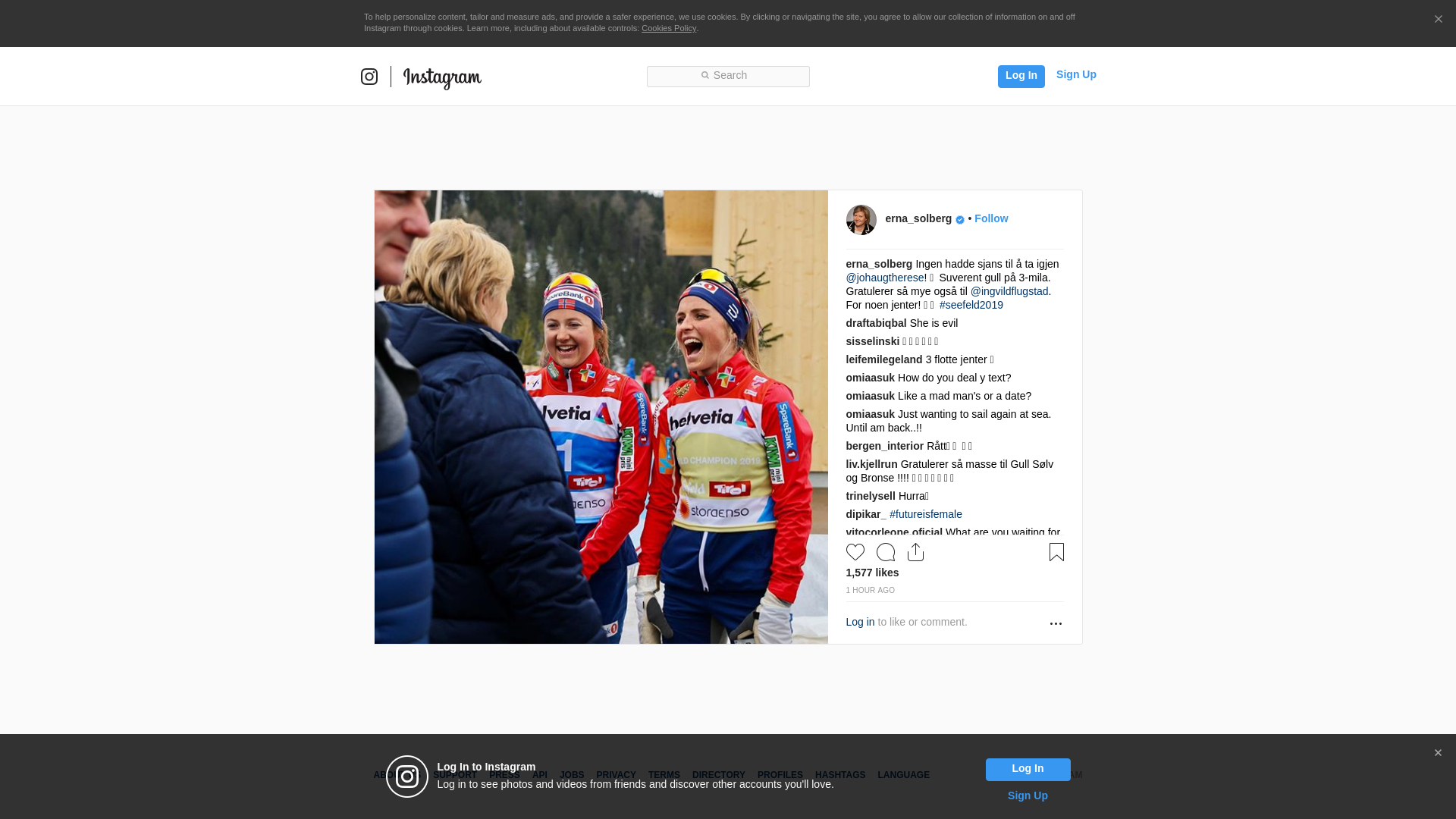
Task: Save post with bookmark icon
Action: click(1056, 552)
